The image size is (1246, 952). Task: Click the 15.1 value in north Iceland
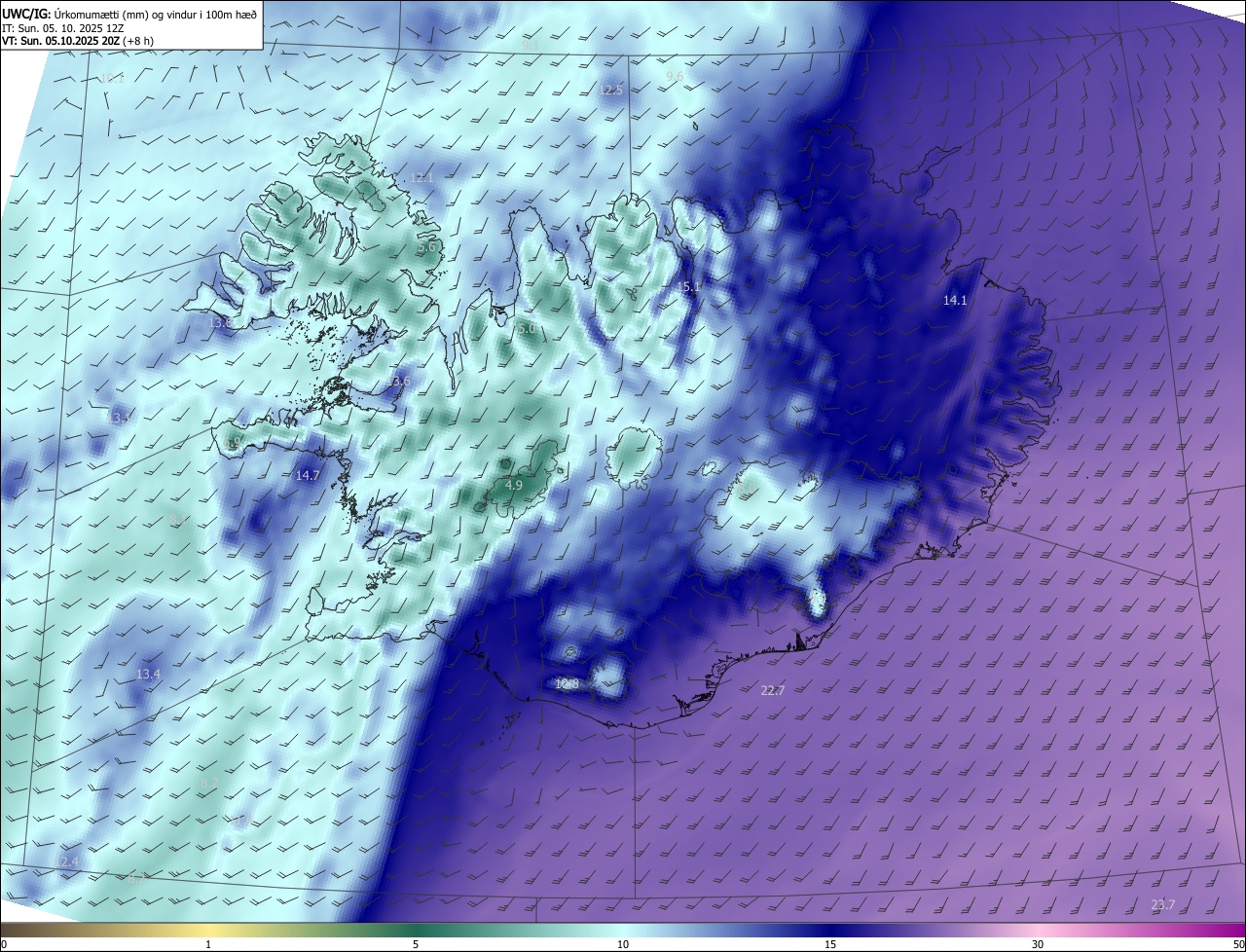pos(689,286)
